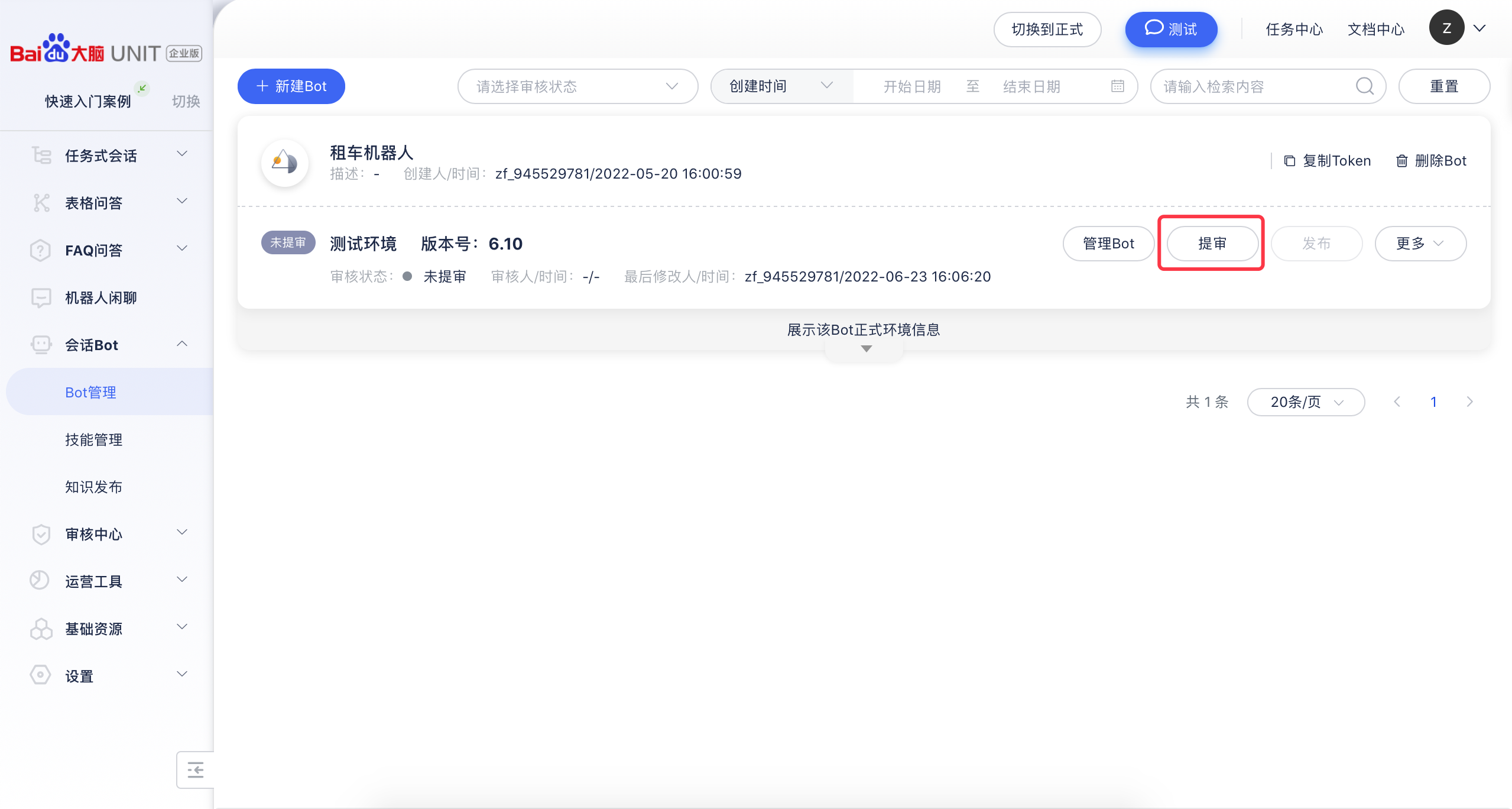Image resolution: width=1512 pixels, height=809 pixels.
Task: Click the 提审 button
Action: [1212, 244]
